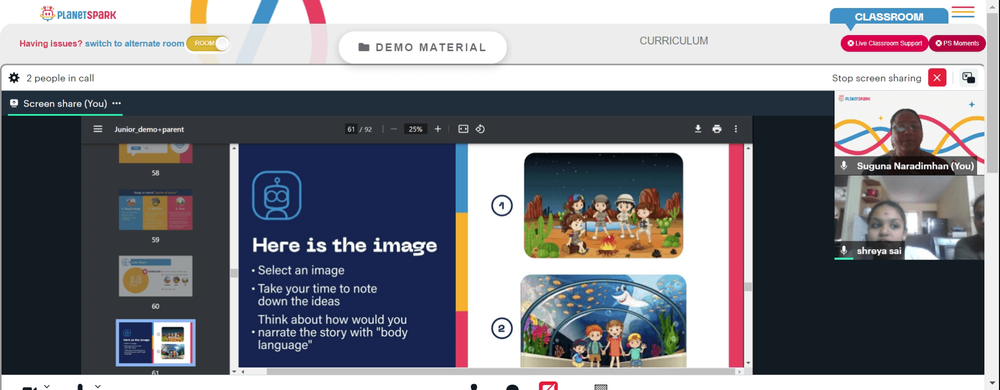1000x390 pixels.
Task: Click '2 people in call' text
Action: 60,78
